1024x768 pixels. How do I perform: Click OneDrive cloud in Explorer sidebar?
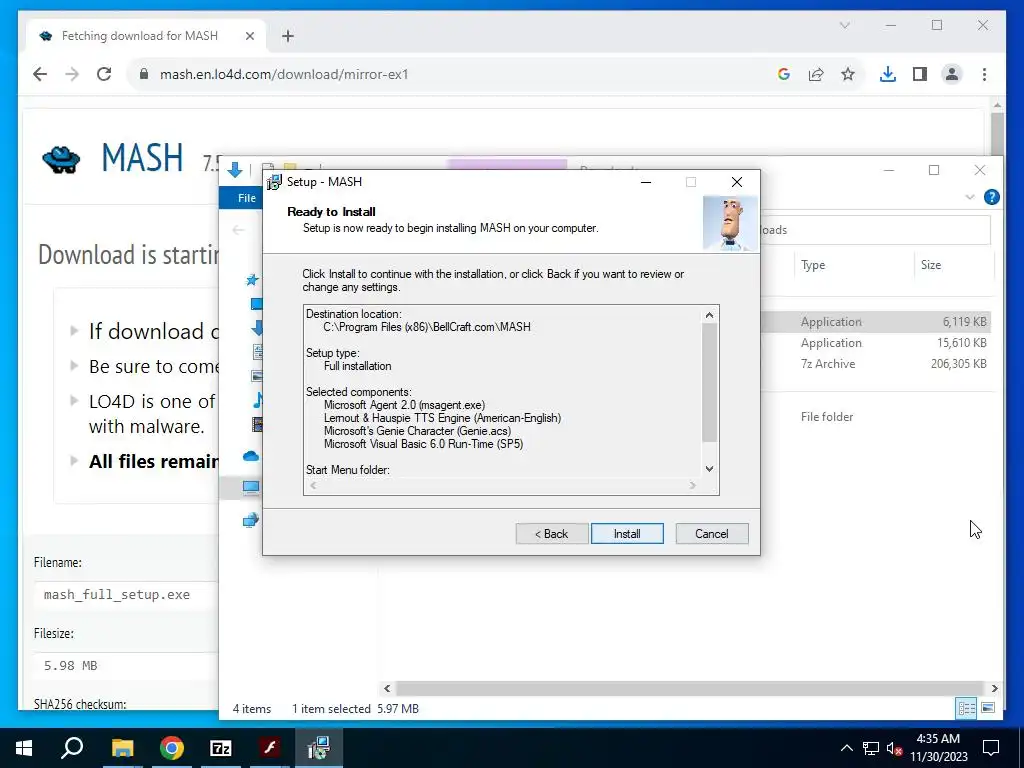(251, 456)
